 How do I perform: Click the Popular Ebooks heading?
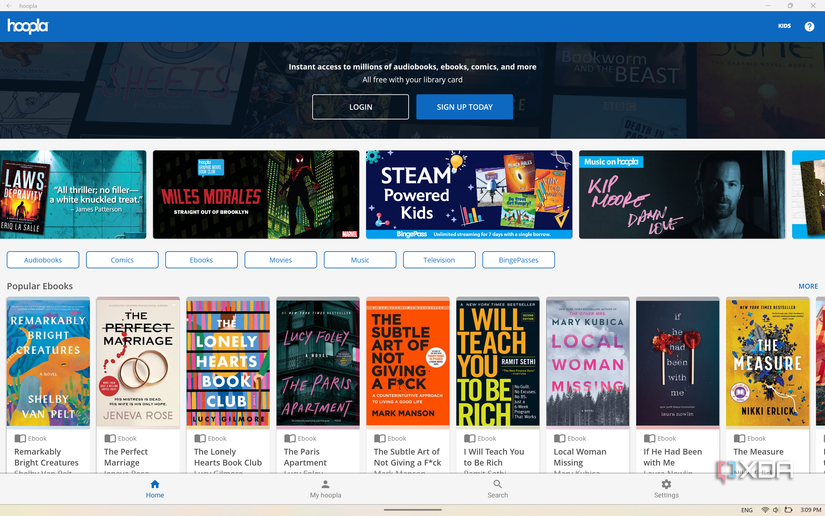point(39,286)
